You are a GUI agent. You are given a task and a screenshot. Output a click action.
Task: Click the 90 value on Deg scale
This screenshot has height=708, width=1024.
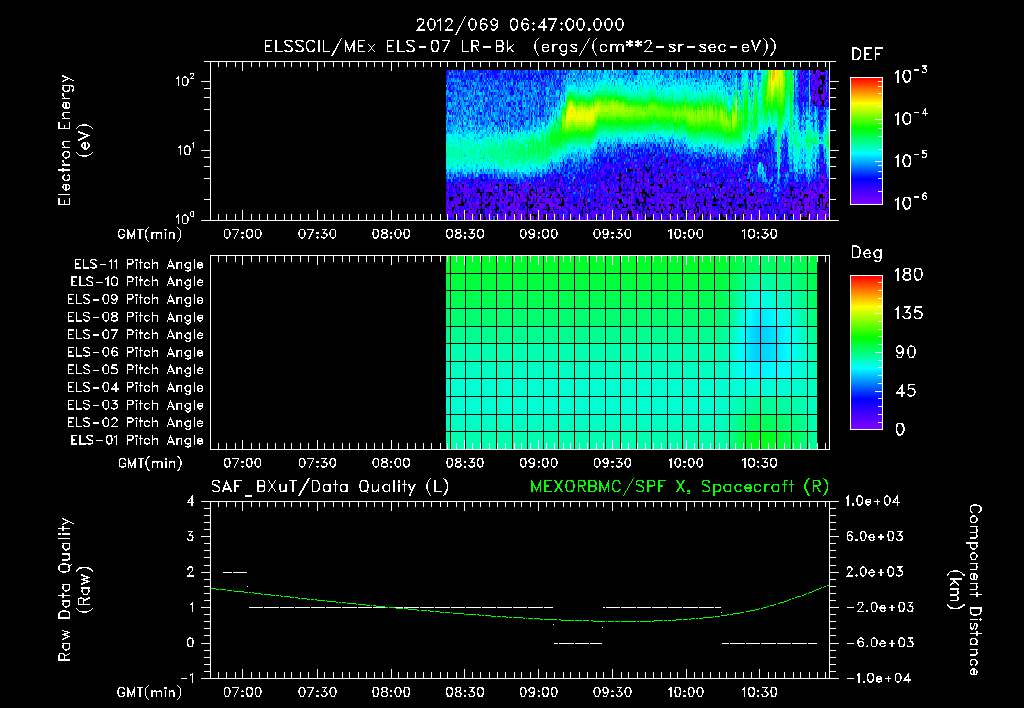pyautogui.click(x=906, y=353)
